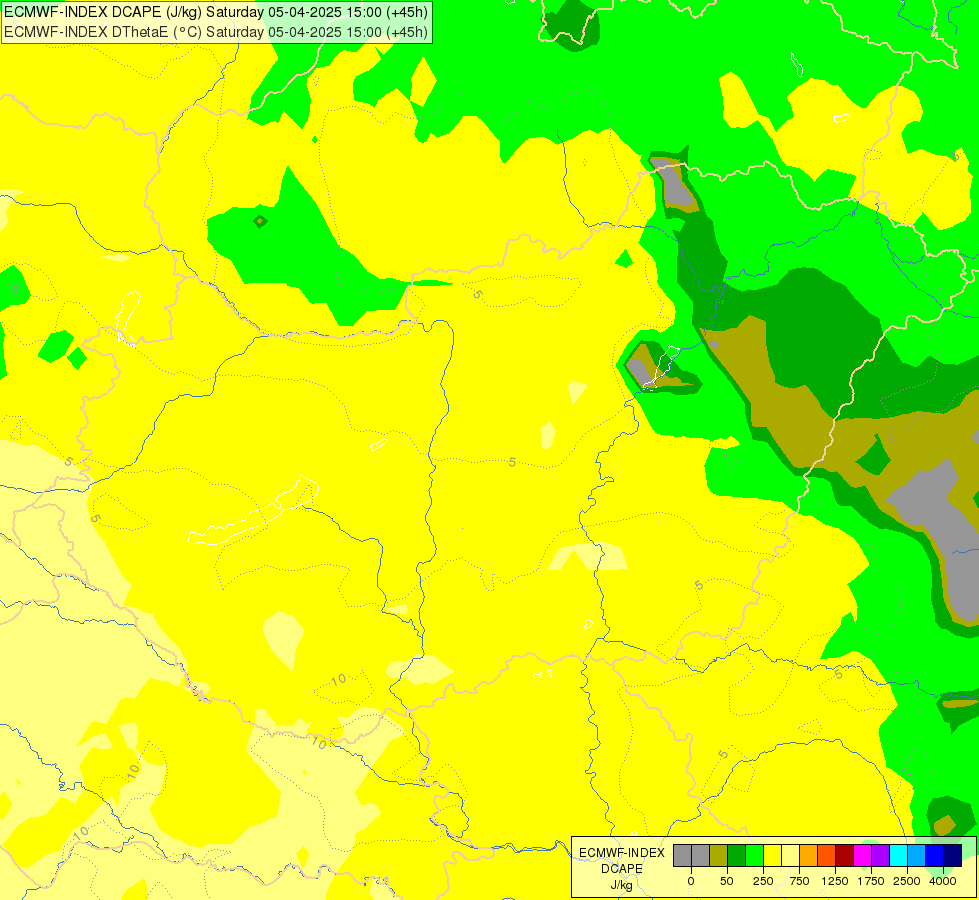Pick the navy legend swatch
The width and height of the screenshot is (979, 900).
[x=953, y=856]
